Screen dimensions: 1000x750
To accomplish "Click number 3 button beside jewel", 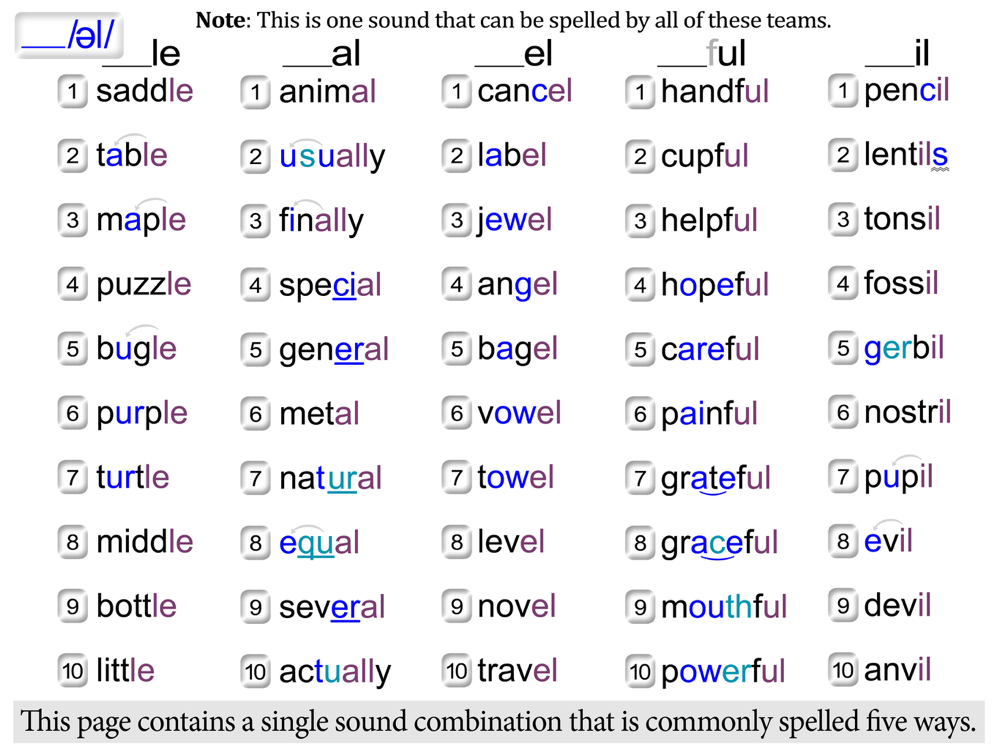I will point(457,220).
